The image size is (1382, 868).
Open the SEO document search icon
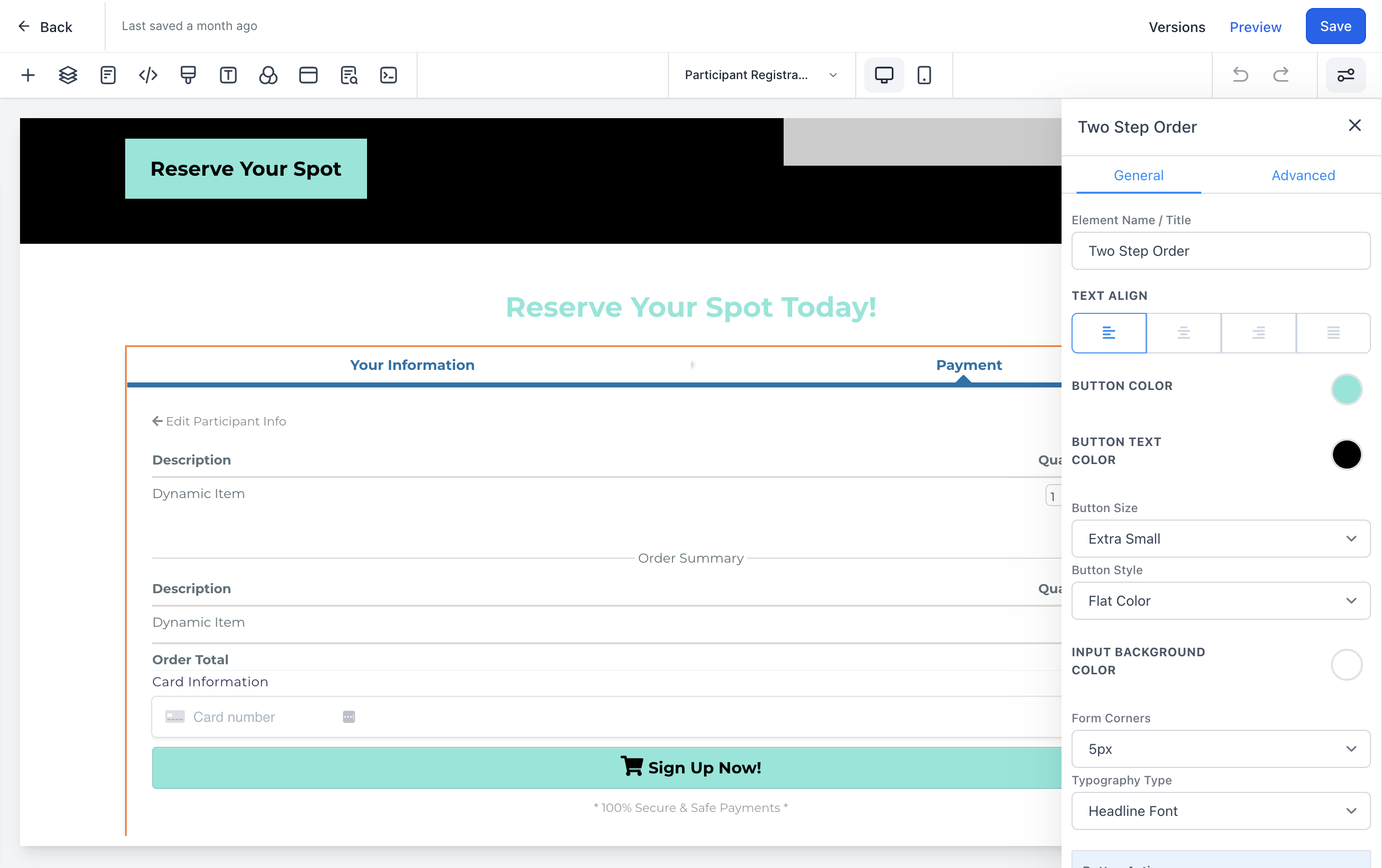(349, 75)
